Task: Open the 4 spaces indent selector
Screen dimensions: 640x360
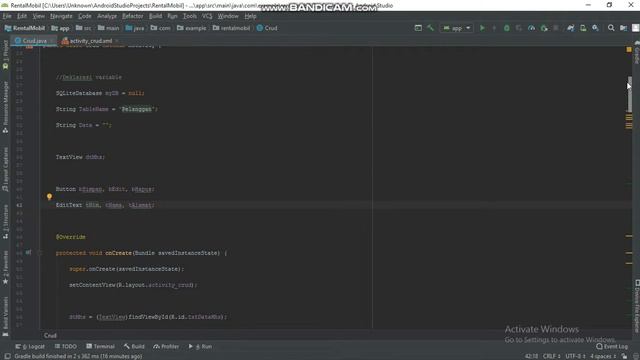Action: click(x=603, y=356)
